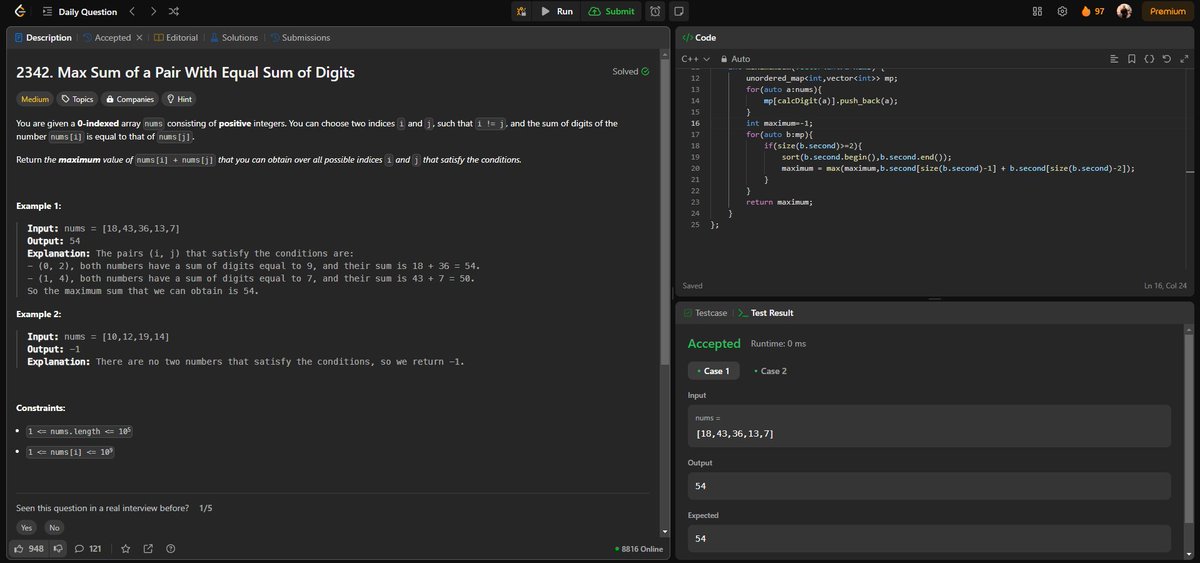Image resolution: width=1200 pixels, height=563 pixels.
Task: Click the Auto lock setting
Action: pos(734,59)
